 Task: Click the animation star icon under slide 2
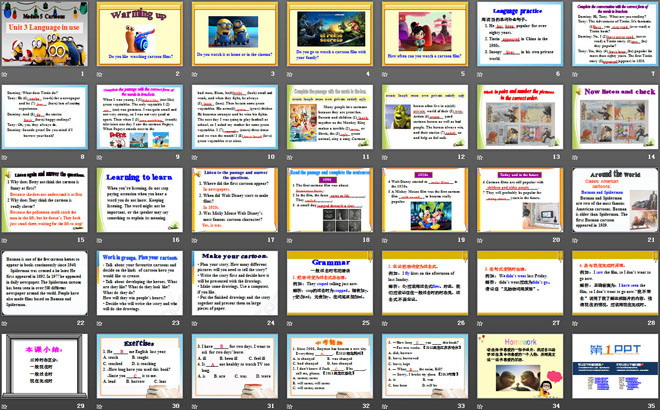(100, 75)
